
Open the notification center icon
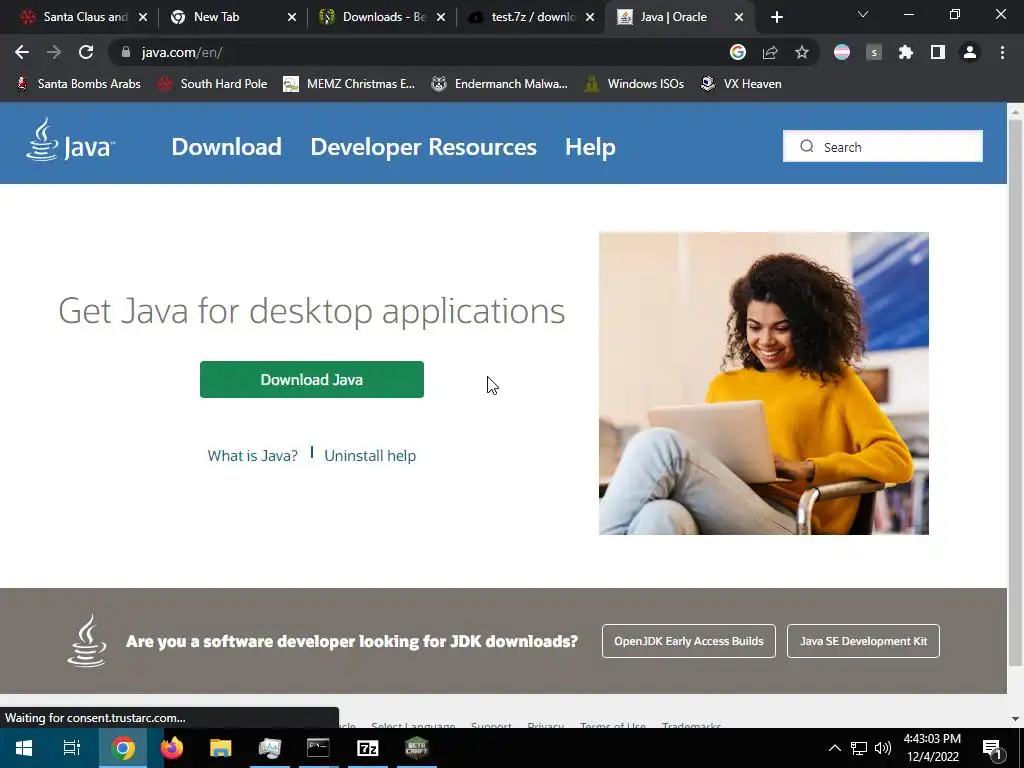pyautogui.click(x=993, y=748)
